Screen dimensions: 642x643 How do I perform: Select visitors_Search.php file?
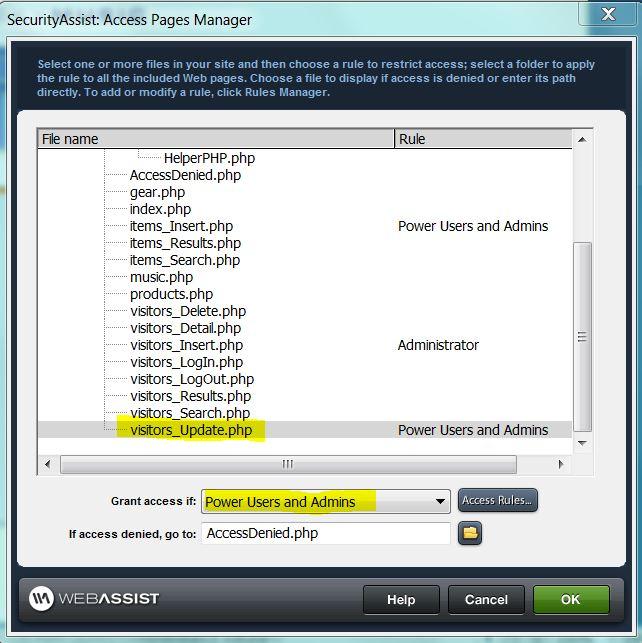(x=190, y=413)
